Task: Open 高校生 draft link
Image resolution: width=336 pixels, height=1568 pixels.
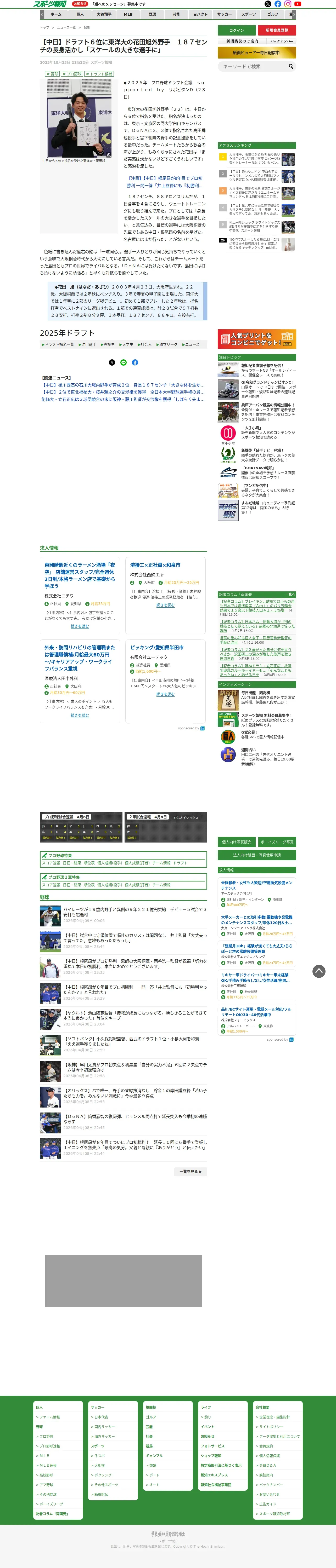Action: tap(108, 344)
